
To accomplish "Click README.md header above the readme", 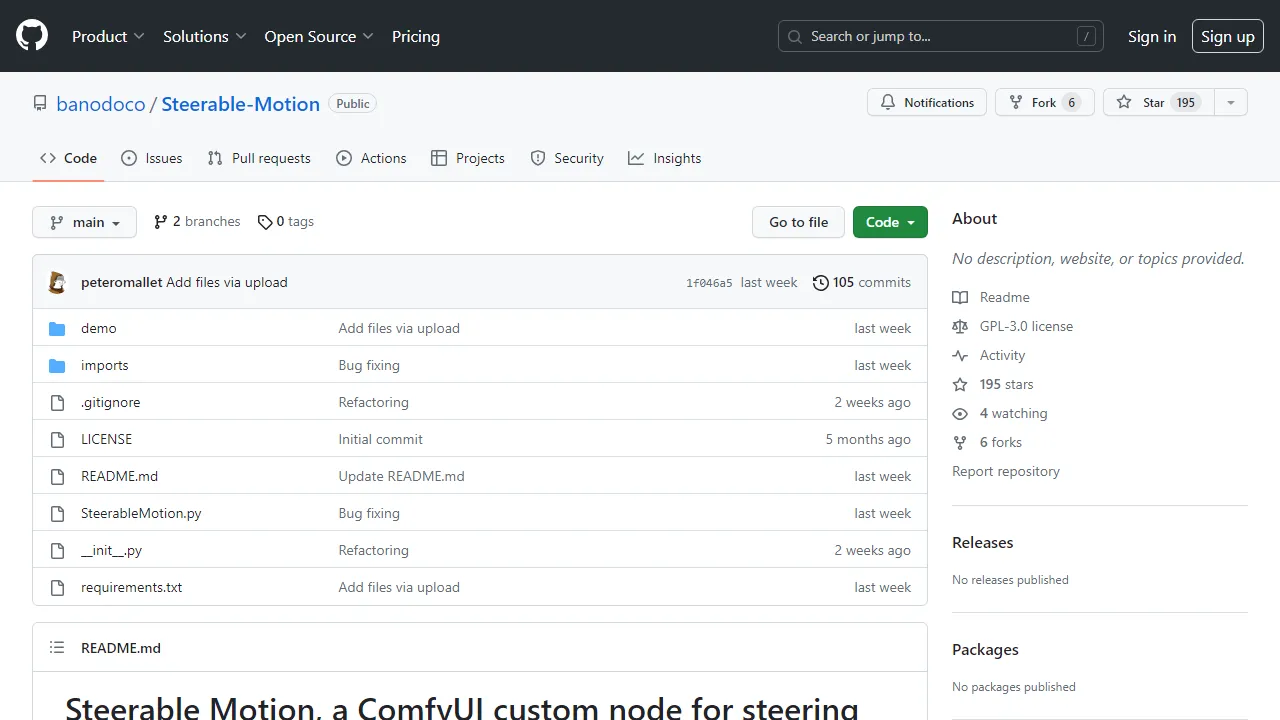I will coord(121,648).
